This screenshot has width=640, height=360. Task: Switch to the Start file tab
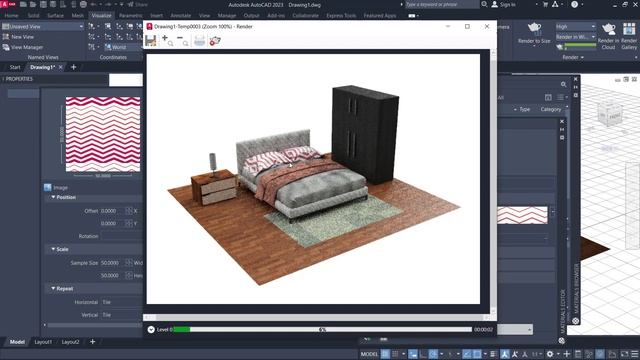(x=15, y=67)
